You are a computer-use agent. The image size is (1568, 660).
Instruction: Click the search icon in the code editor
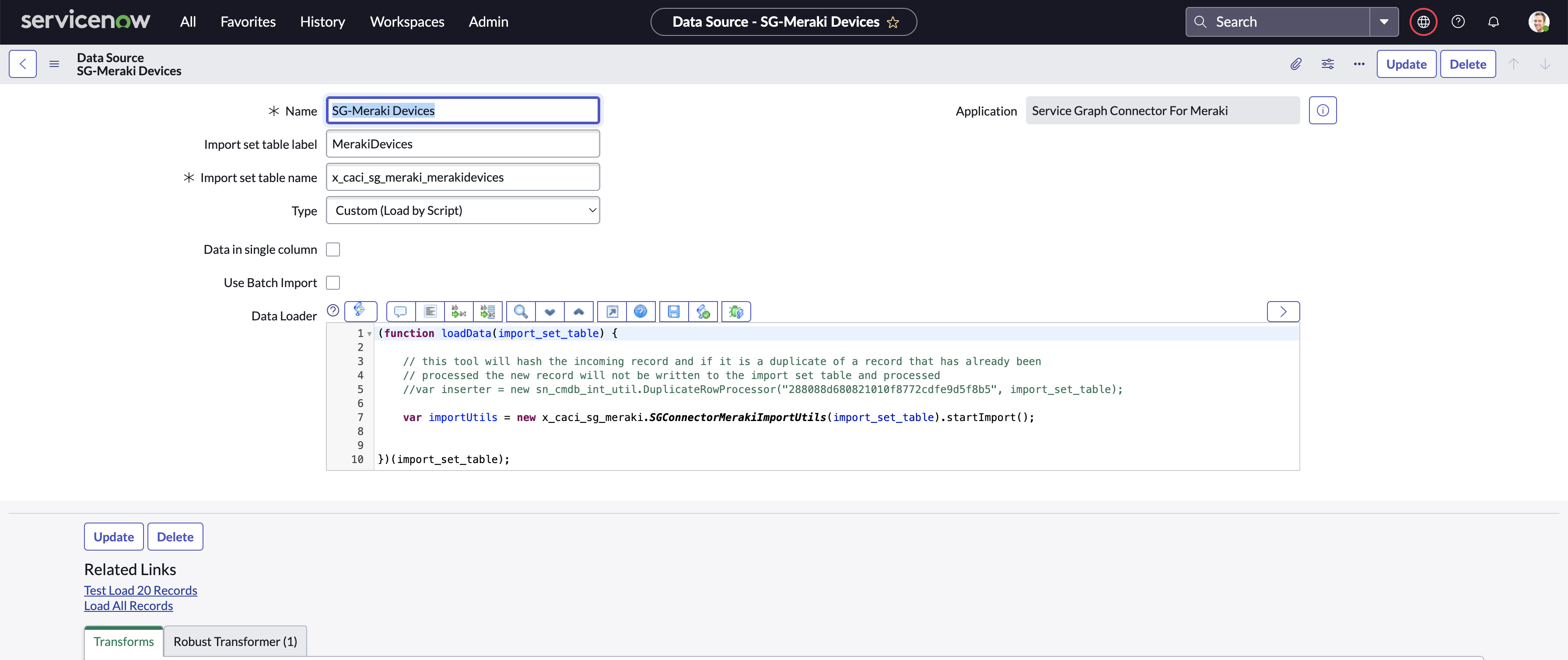point(520,311)
